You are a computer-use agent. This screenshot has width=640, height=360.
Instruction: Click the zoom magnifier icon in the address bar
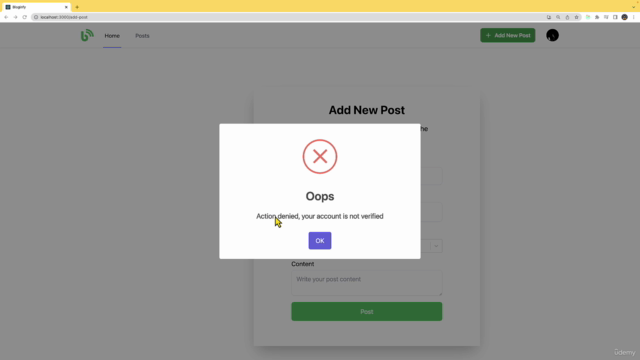pos(558,17)
